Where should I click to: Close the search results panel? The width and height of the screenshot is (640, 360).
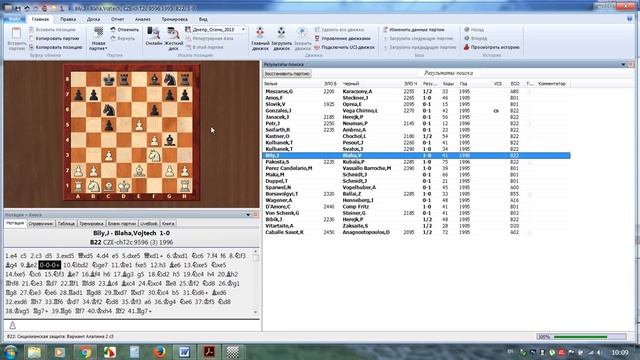[631, 64]
